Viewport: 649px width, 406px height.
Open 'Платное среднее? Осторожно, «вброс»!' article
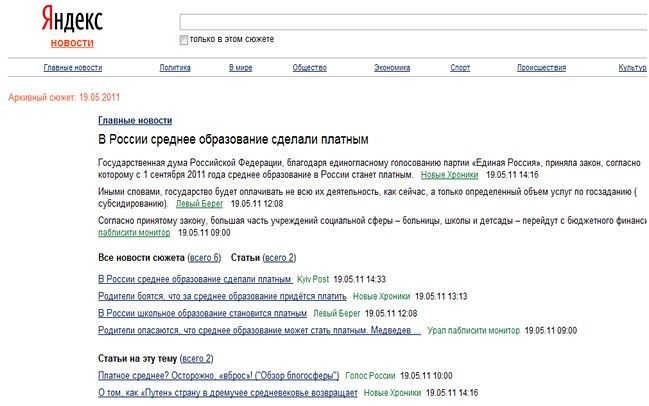pyautogui.click(x=219, y=376)
